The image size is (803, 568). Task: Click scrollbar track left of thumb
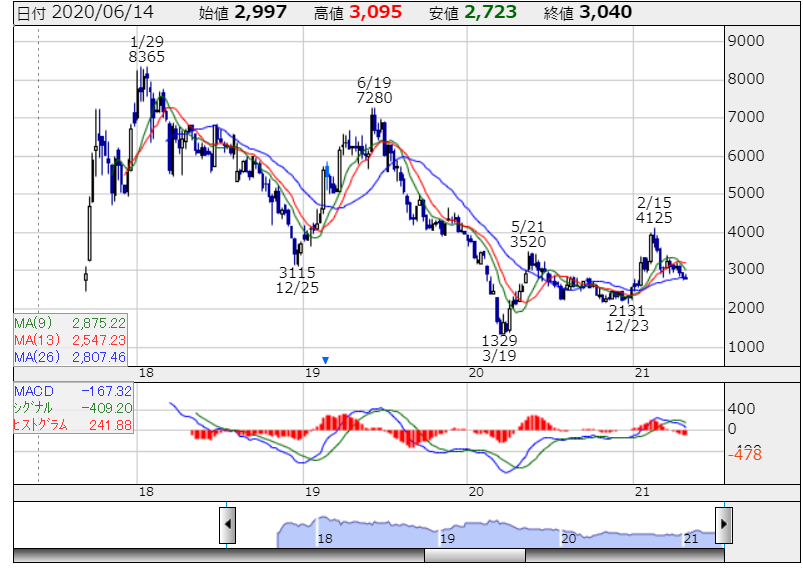219,556
